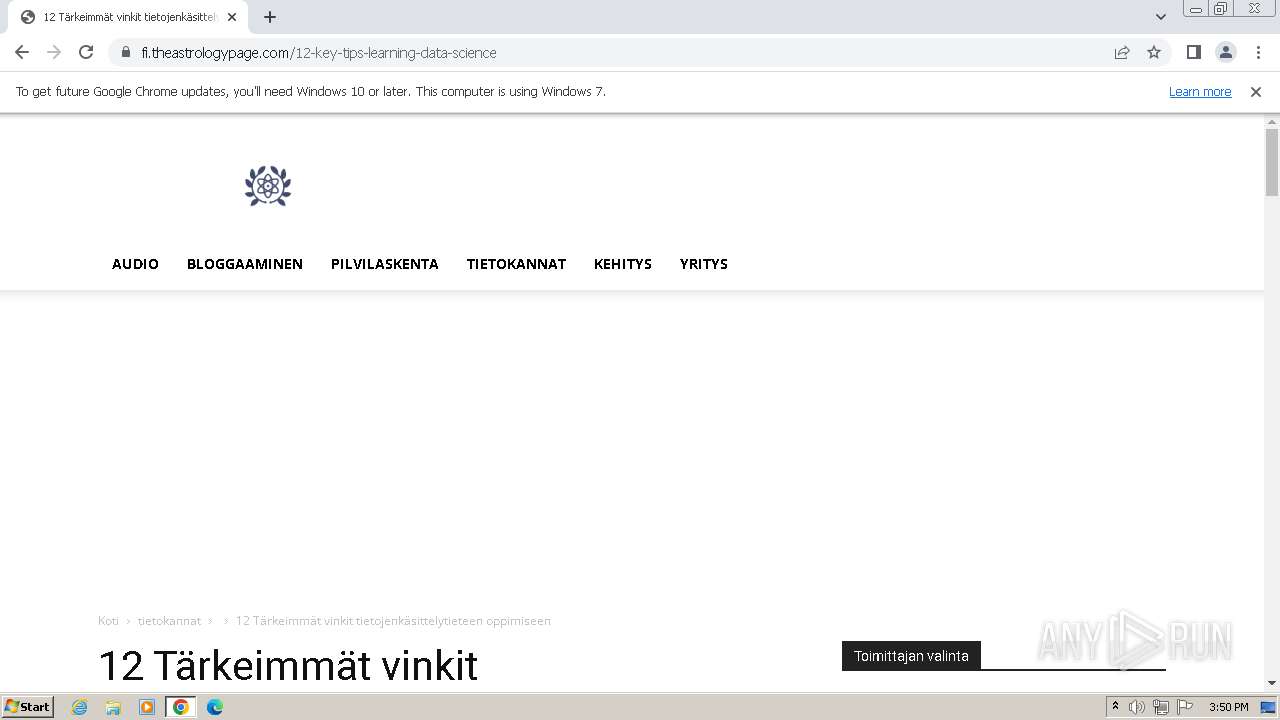The image size is (1280, 720).
Task: Open the TIETOKANNAT category
Action: pos(516,264)
